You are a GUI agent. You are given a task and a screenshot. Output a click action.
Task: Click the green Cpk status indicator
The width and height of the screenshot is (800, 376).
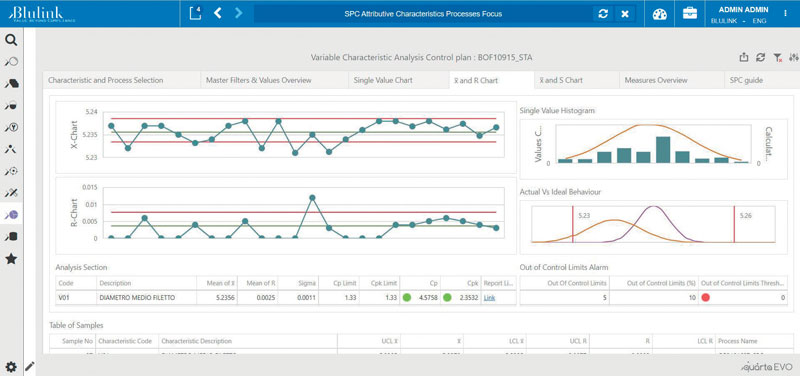pyautogui.click(x=447, y=297)
